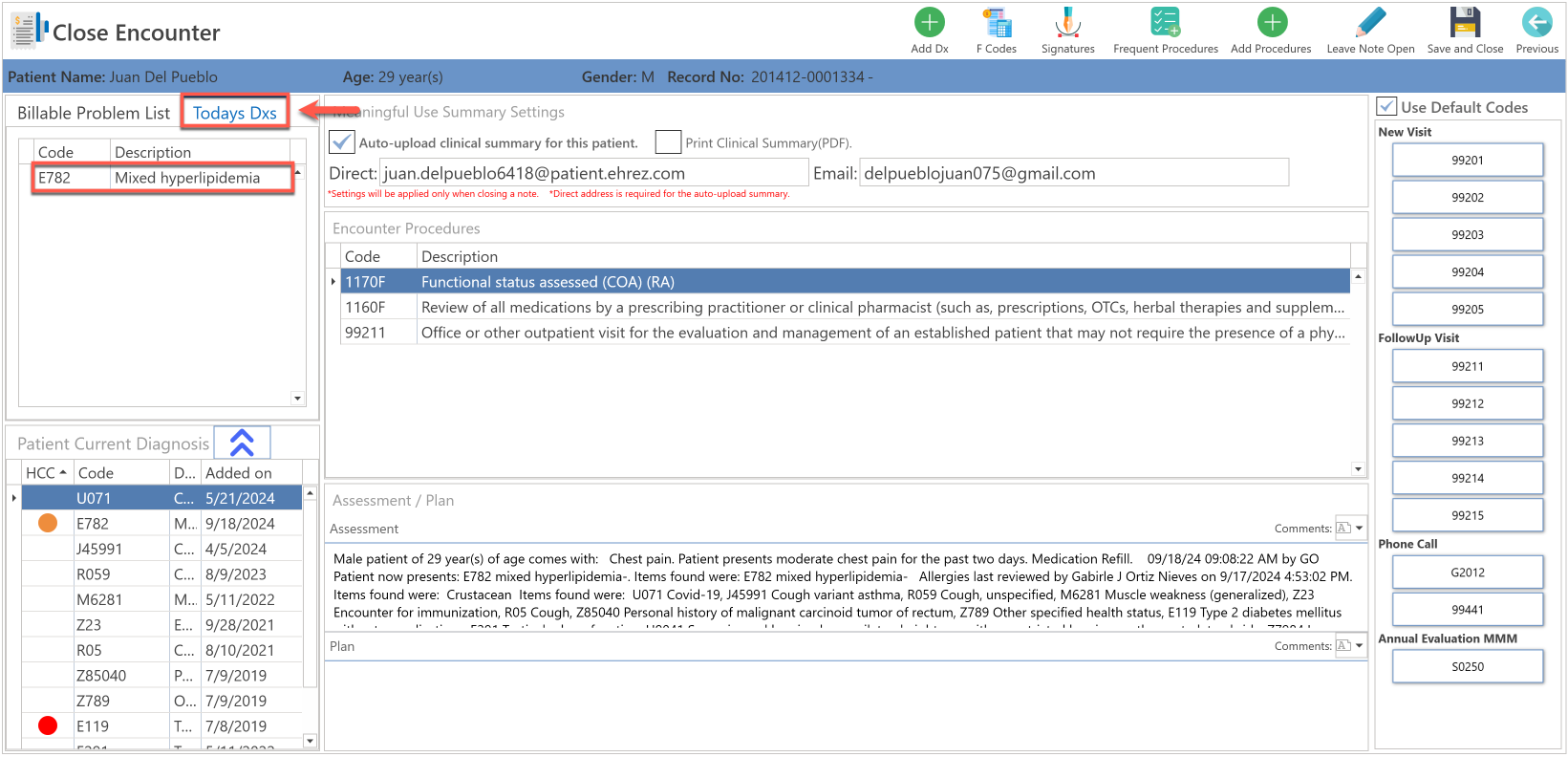Click the orange HCC dot for E782

pyautogui.click(x=48, y=523)
